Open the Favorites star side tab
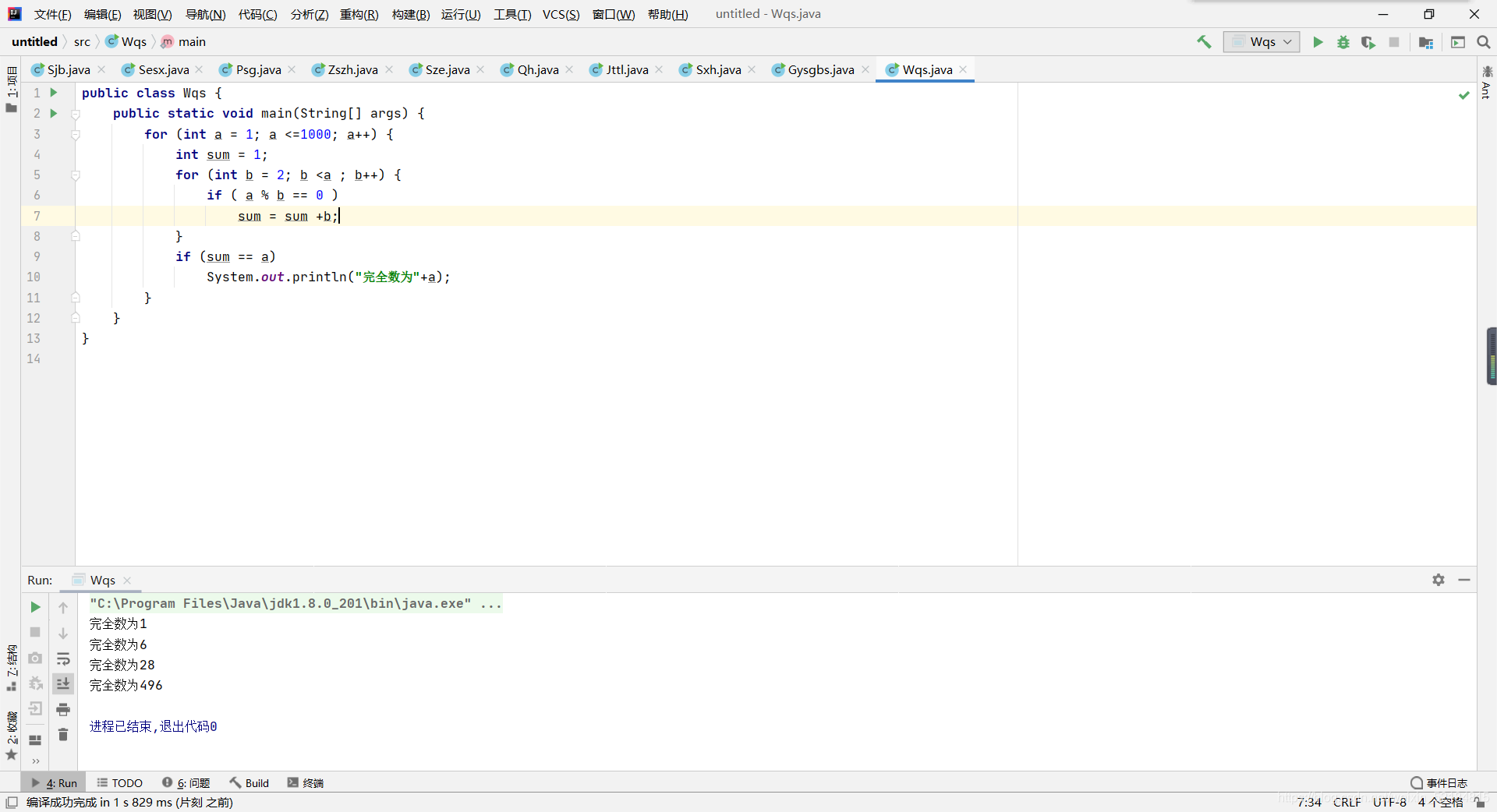Viewport: 1497px width, 812px height. pyautogui.click(x=12, y=736)
